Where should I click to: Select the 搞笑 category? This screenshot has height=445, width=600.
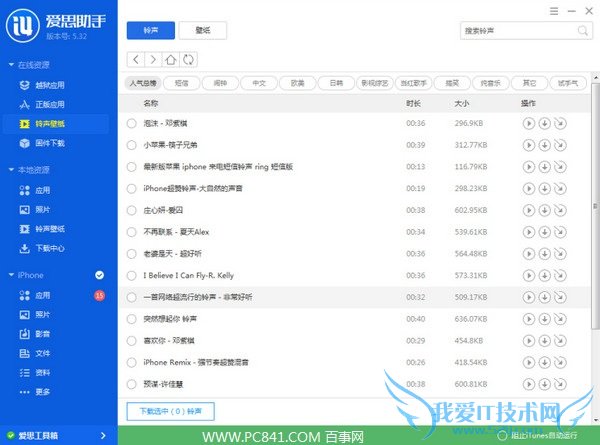coord(452,83)
